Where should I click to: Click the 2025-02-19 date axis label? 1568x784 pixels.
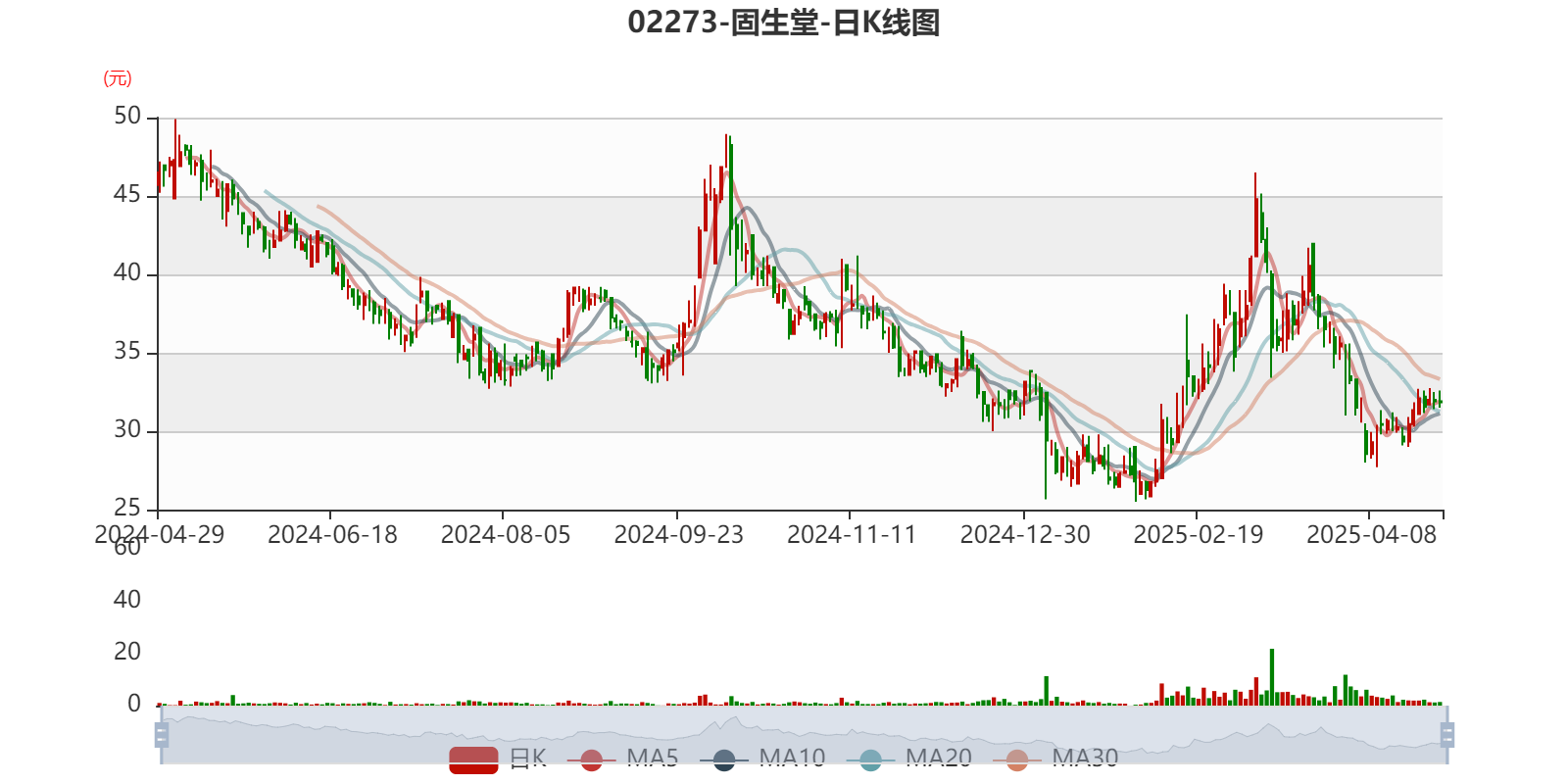click(x=1199, y=535)
